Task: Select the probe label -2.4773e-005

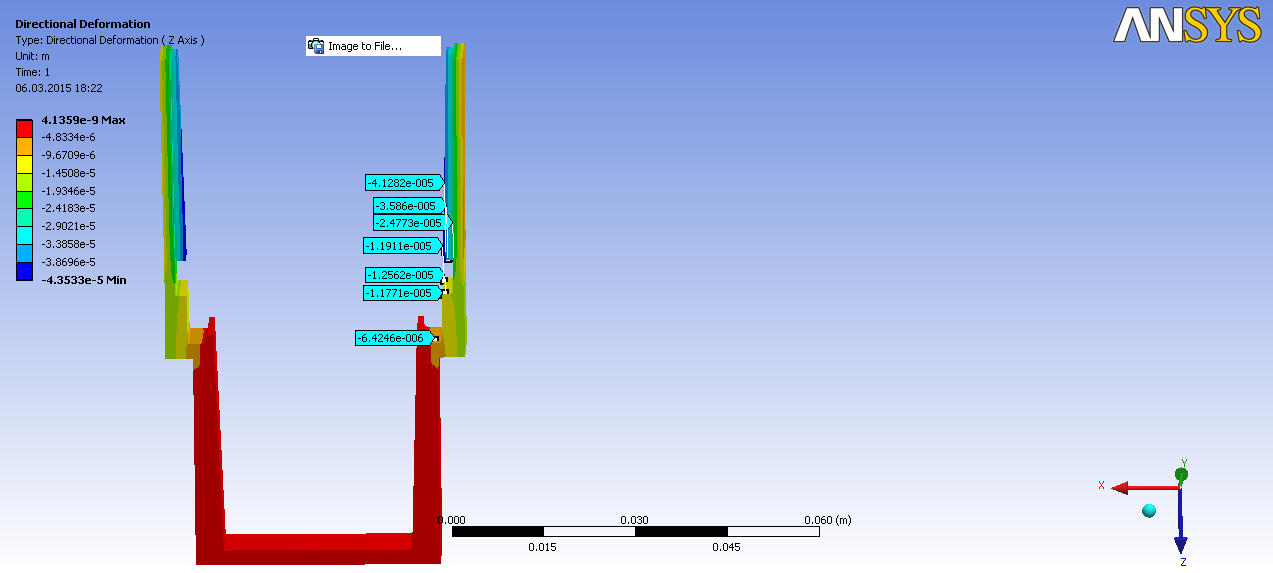Action: point(412,223)
